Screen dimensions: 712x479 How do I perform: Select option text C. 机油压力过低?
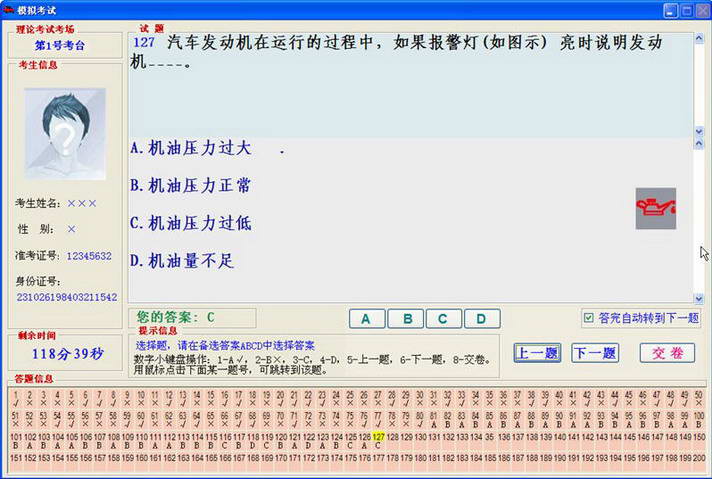pos(190,223)
